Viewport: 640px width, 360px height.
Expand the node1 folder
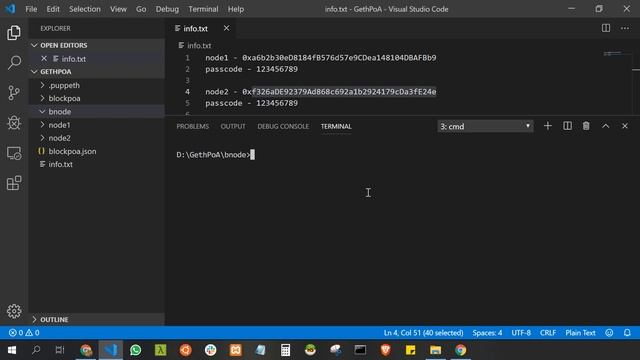(x=96, y=125)
